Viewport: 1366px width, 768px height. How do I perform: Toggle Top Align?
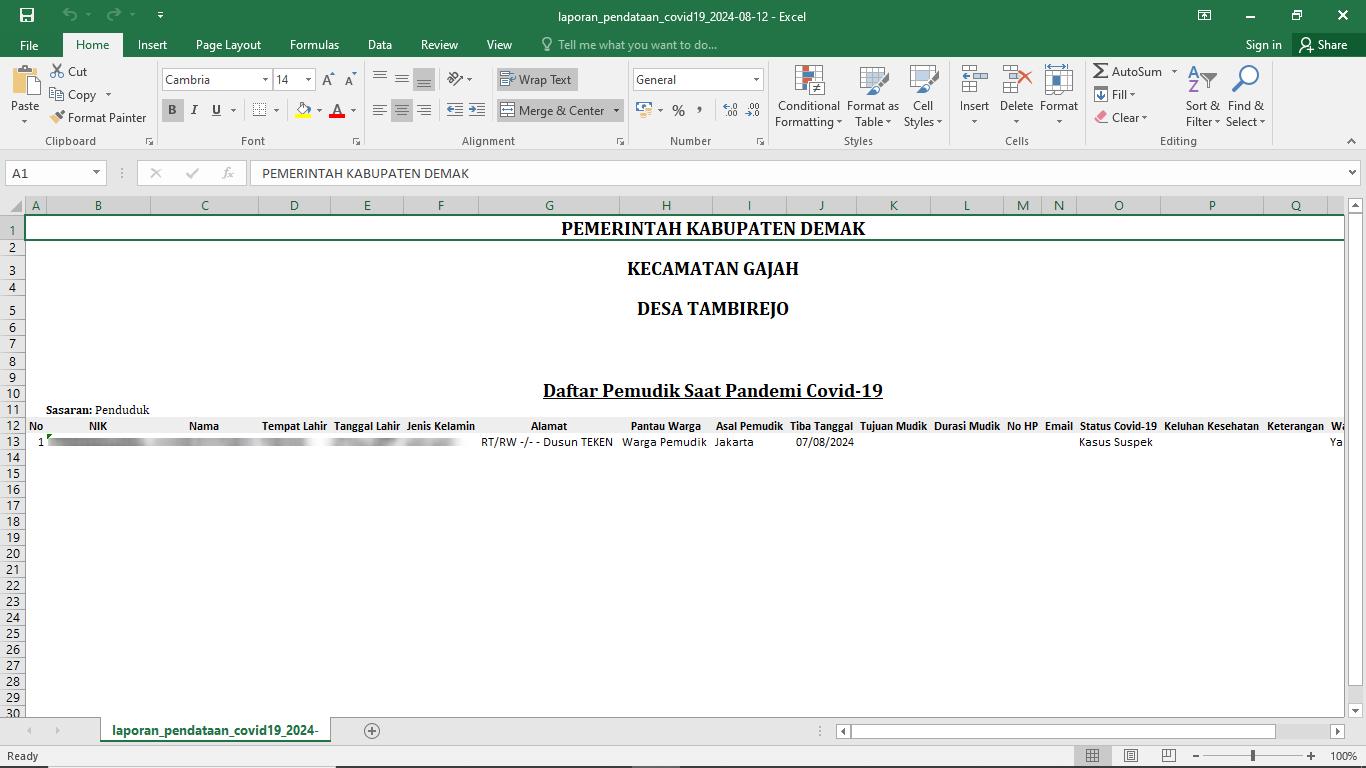[x=380, y=79]
